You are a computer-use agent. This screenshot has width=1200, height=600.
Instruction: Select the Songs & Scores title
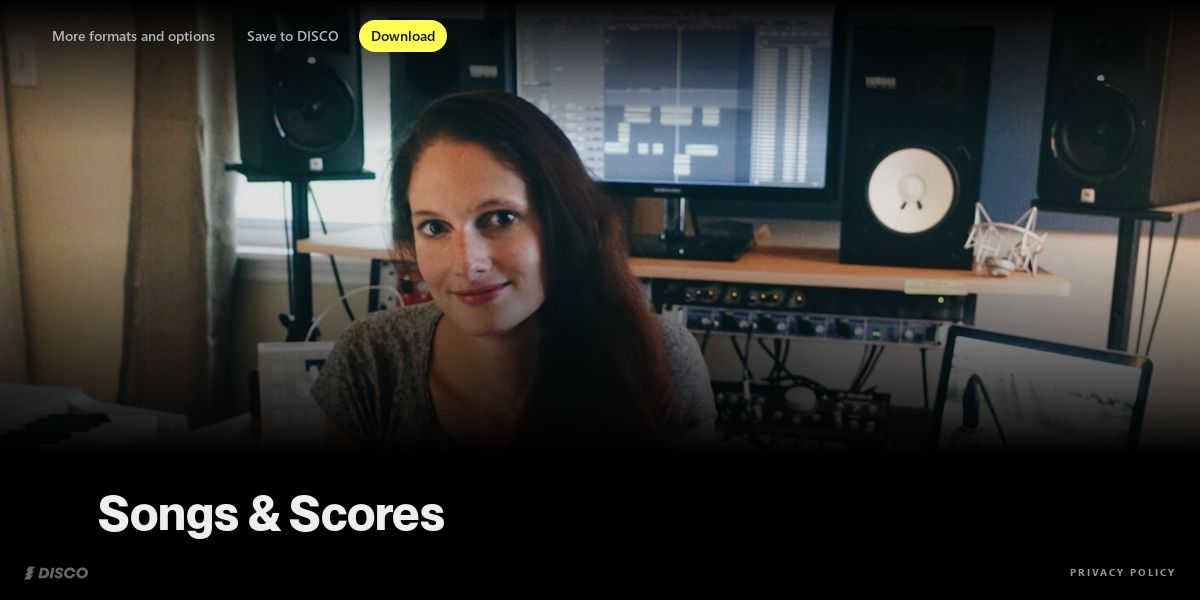tap(271, 514)
